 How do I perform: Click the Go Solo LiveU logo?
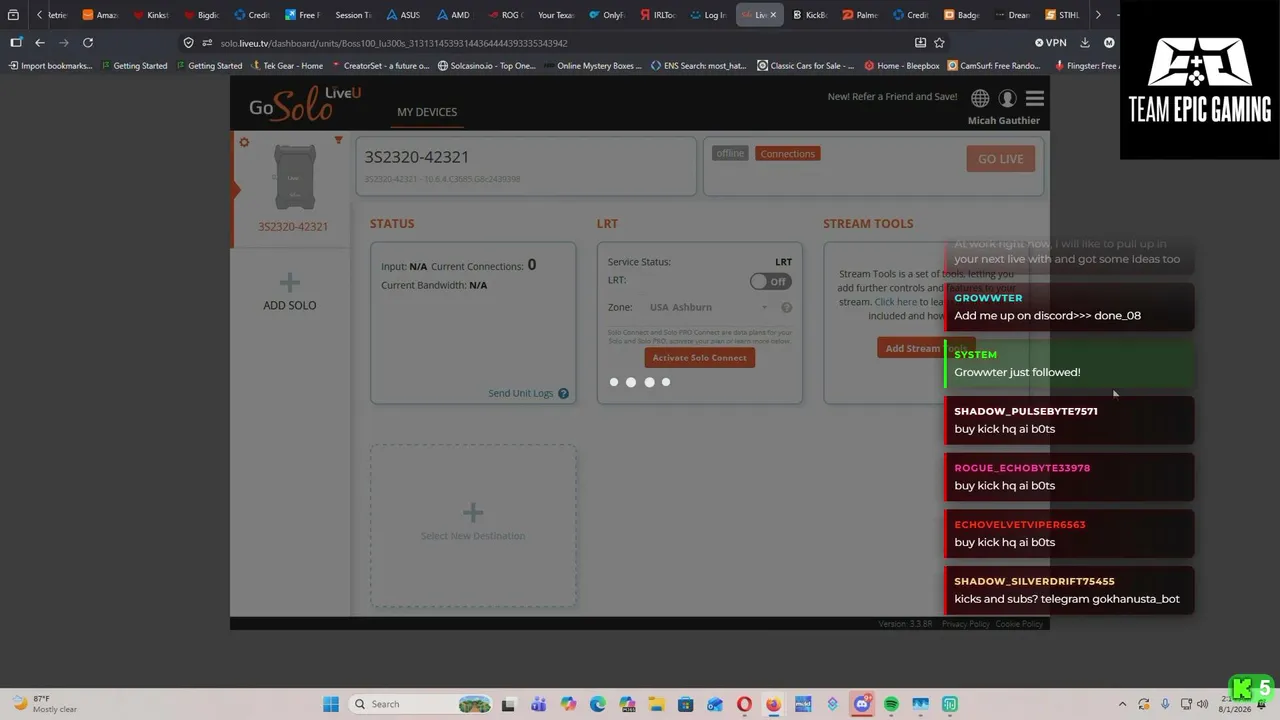[x=305, y=104]
